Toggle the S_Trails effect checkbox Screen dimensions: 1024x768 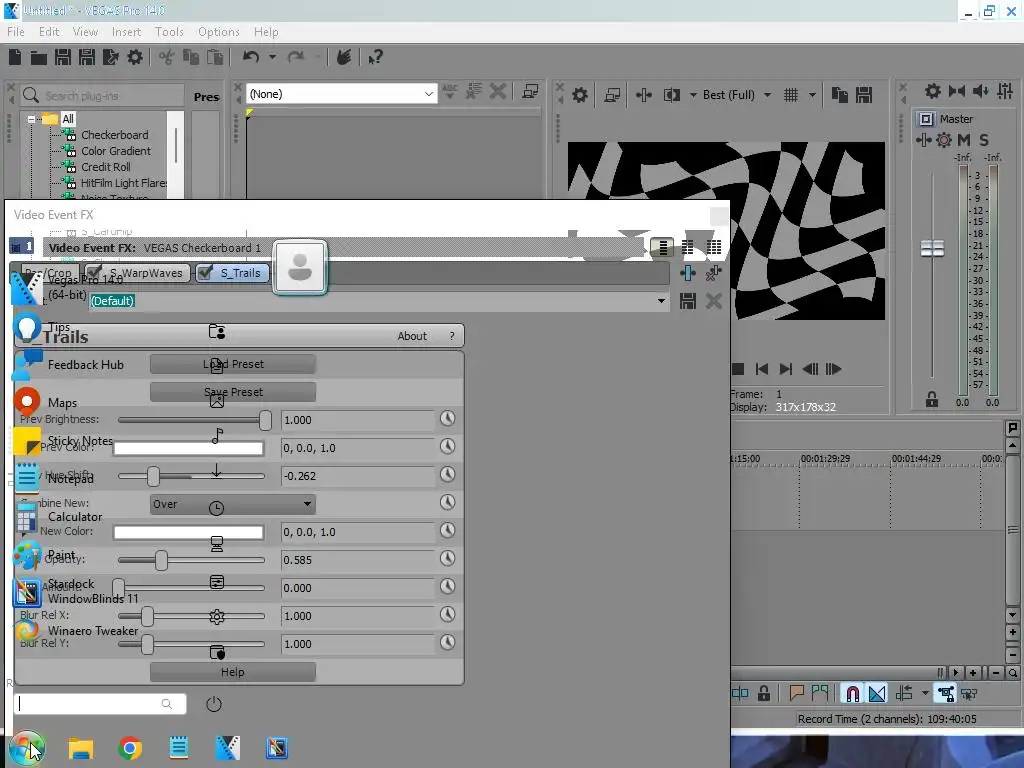pos(205,272)
